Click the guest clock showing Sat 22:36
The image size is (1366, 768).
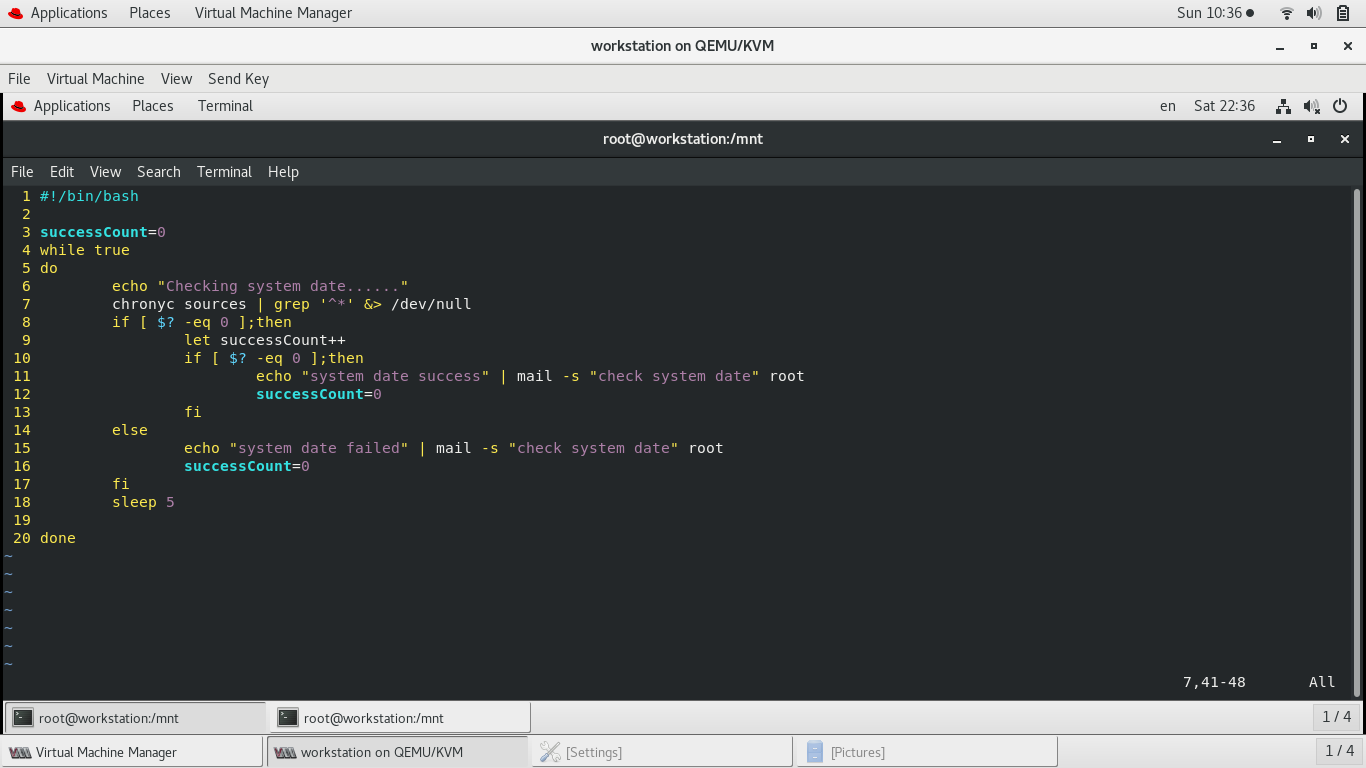1224,106
